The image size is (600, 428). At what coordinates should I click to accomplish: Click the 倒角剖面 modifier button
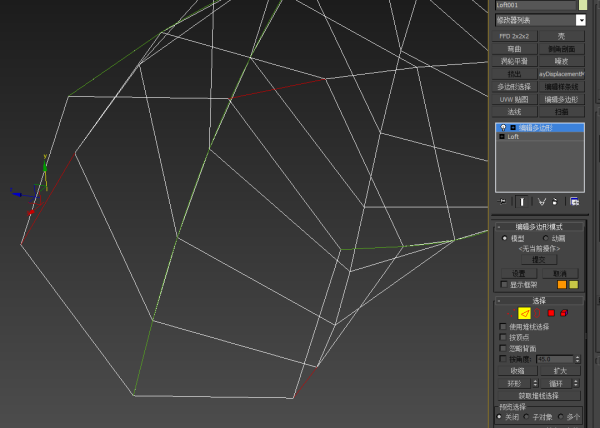coord(561,49)
